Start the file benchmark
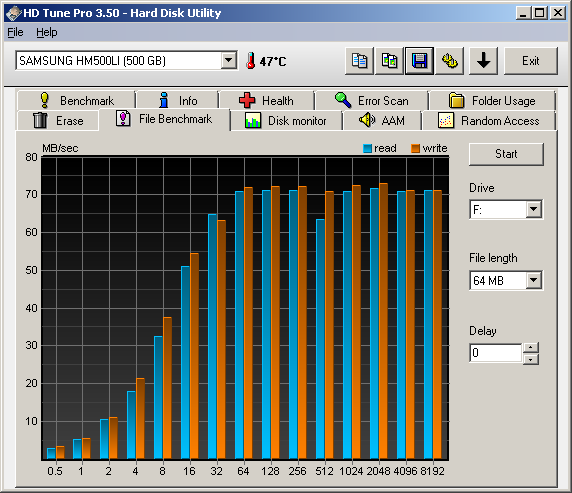Image resolution: width=572 pixels, height=493 pixels. click(x=506, y=154)
